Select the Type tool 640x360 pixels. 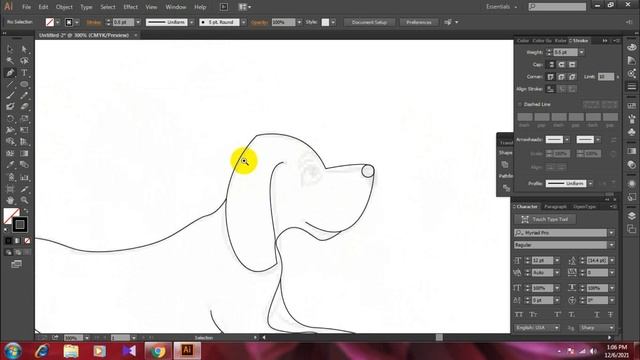(24, 73)
